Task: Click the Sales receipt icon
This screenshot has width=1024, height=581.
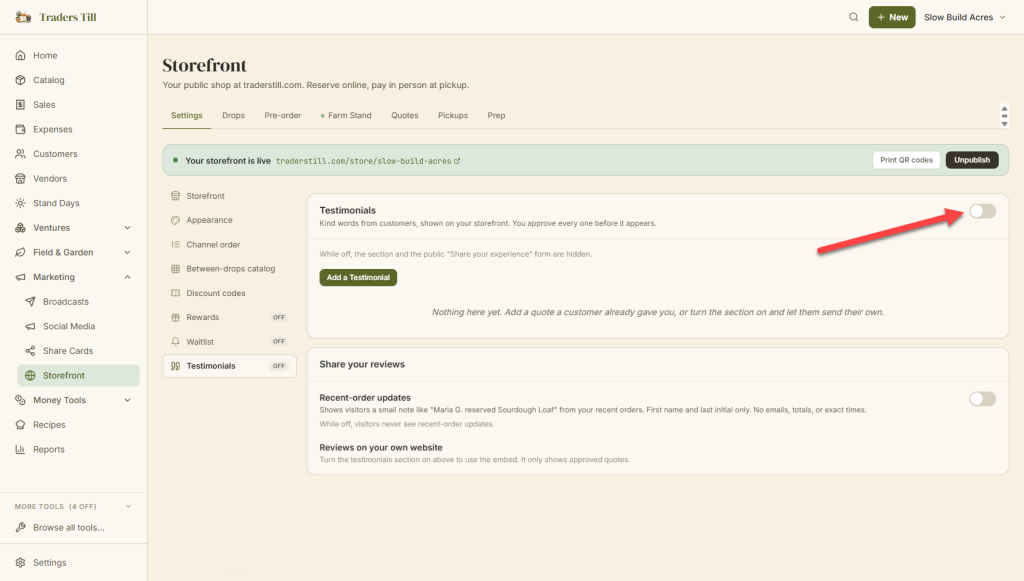Action: pyautogui.click(x=20, y=104)
